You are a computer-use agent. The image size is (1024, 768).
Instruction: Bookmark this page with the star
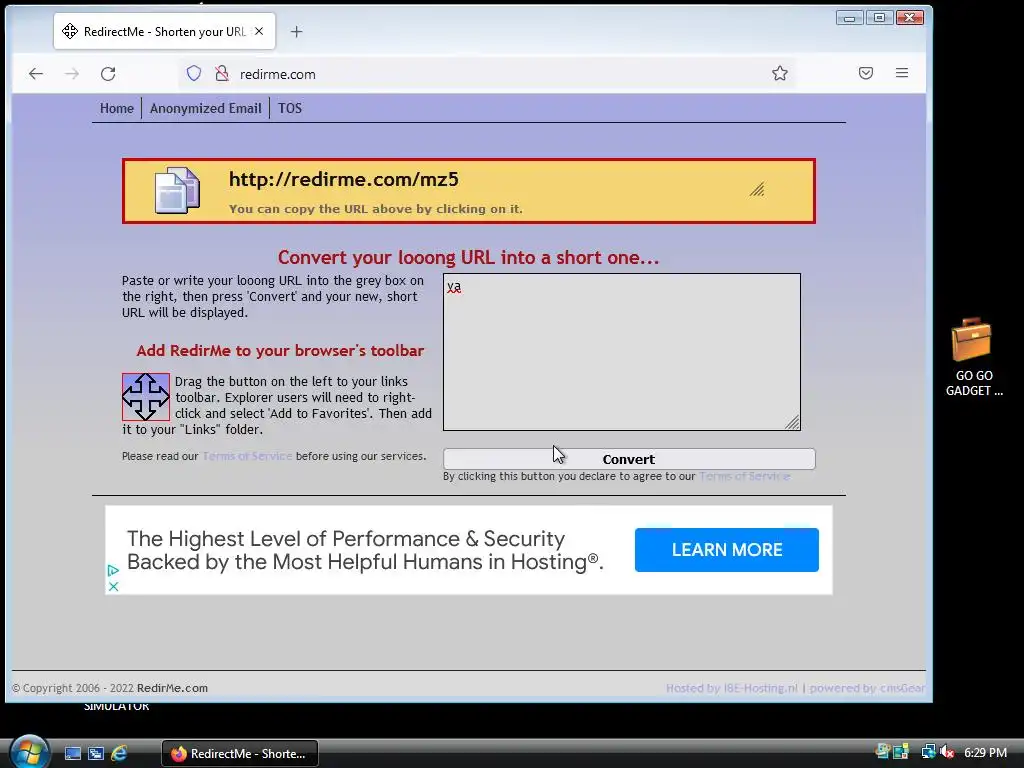(780, 73)
